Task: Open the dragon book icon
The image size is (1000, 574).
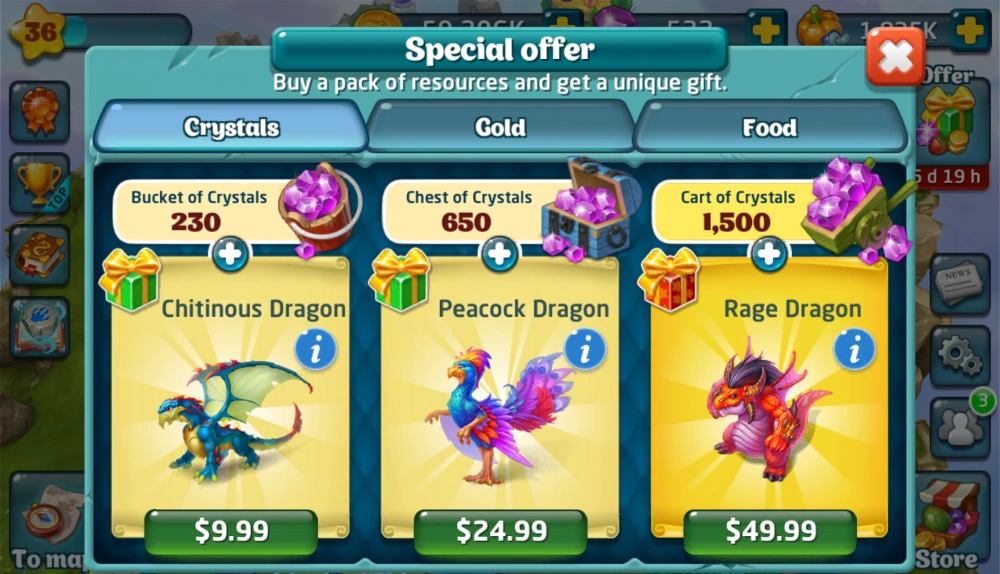Action: click(40, 255)
